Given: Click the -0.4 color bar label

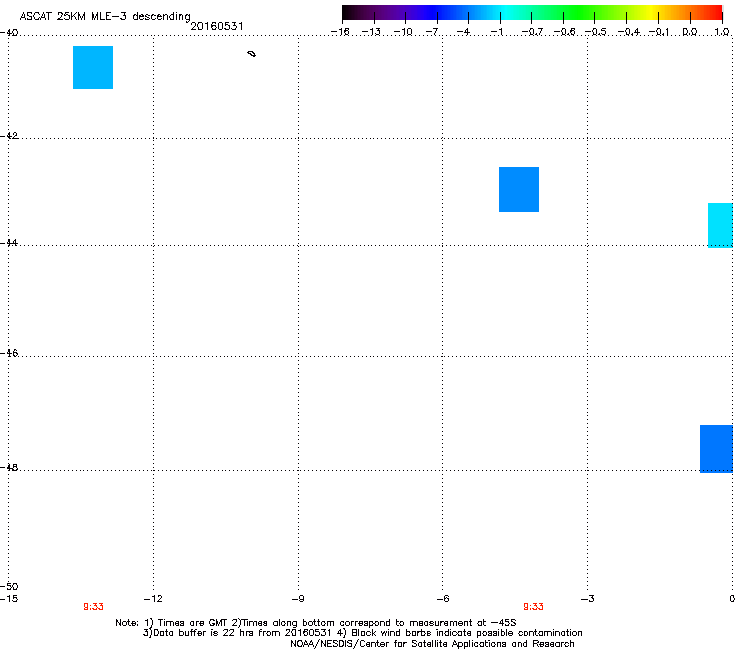Looking at the screenshot, I should (x=629, y=32).
